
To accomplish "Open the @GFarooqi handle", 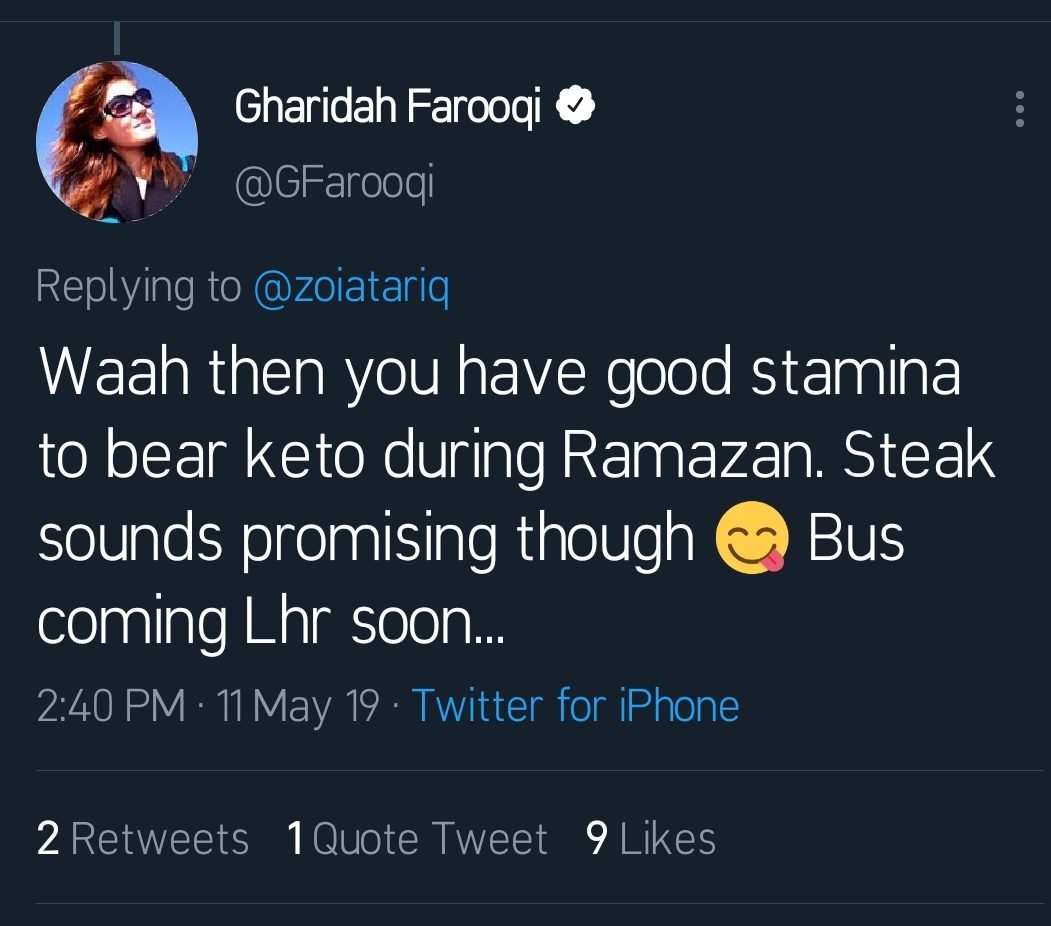I will (334, 183).
